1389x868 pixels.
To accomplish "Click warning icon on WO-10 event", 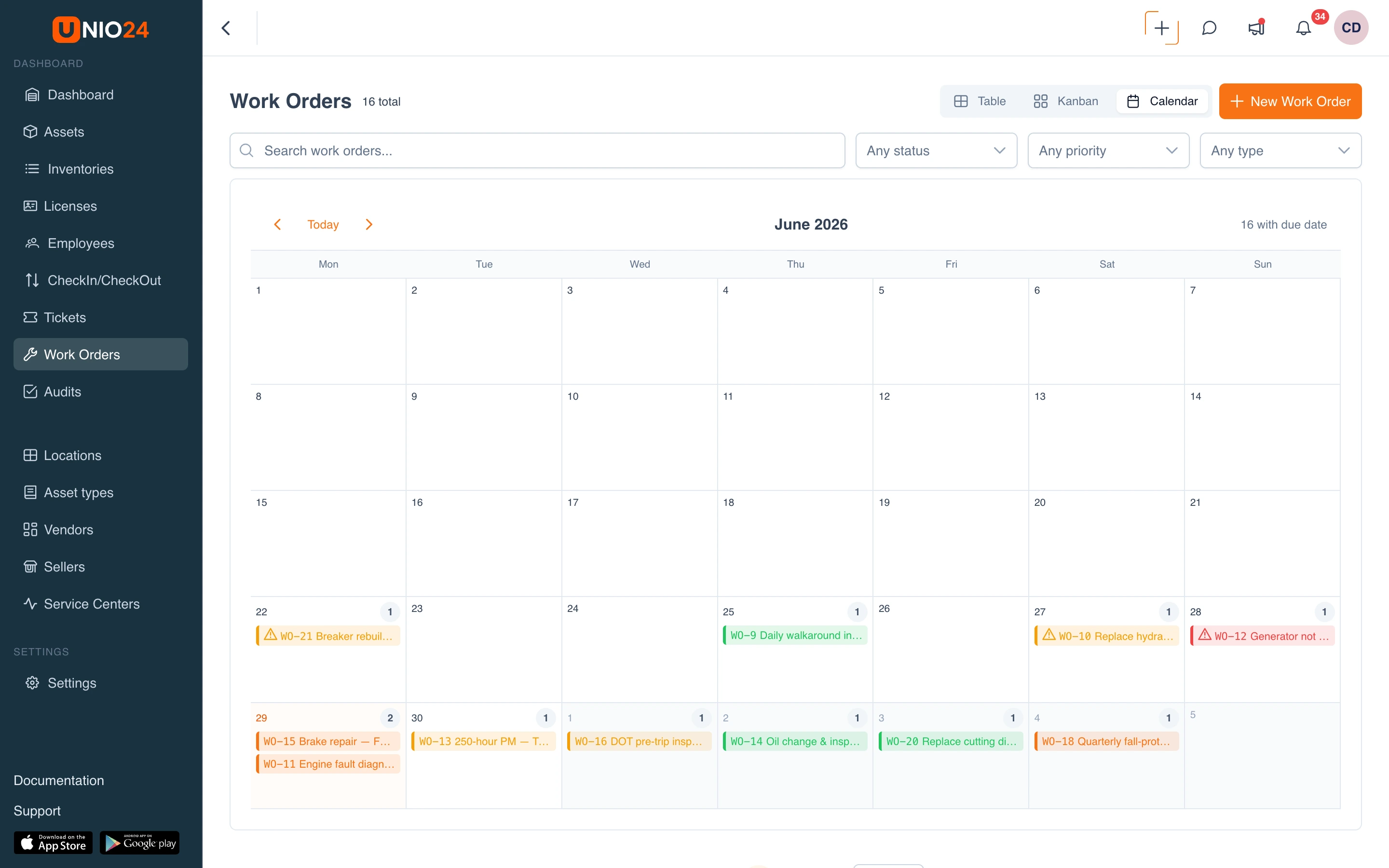I will click(x=1049, y=634).
